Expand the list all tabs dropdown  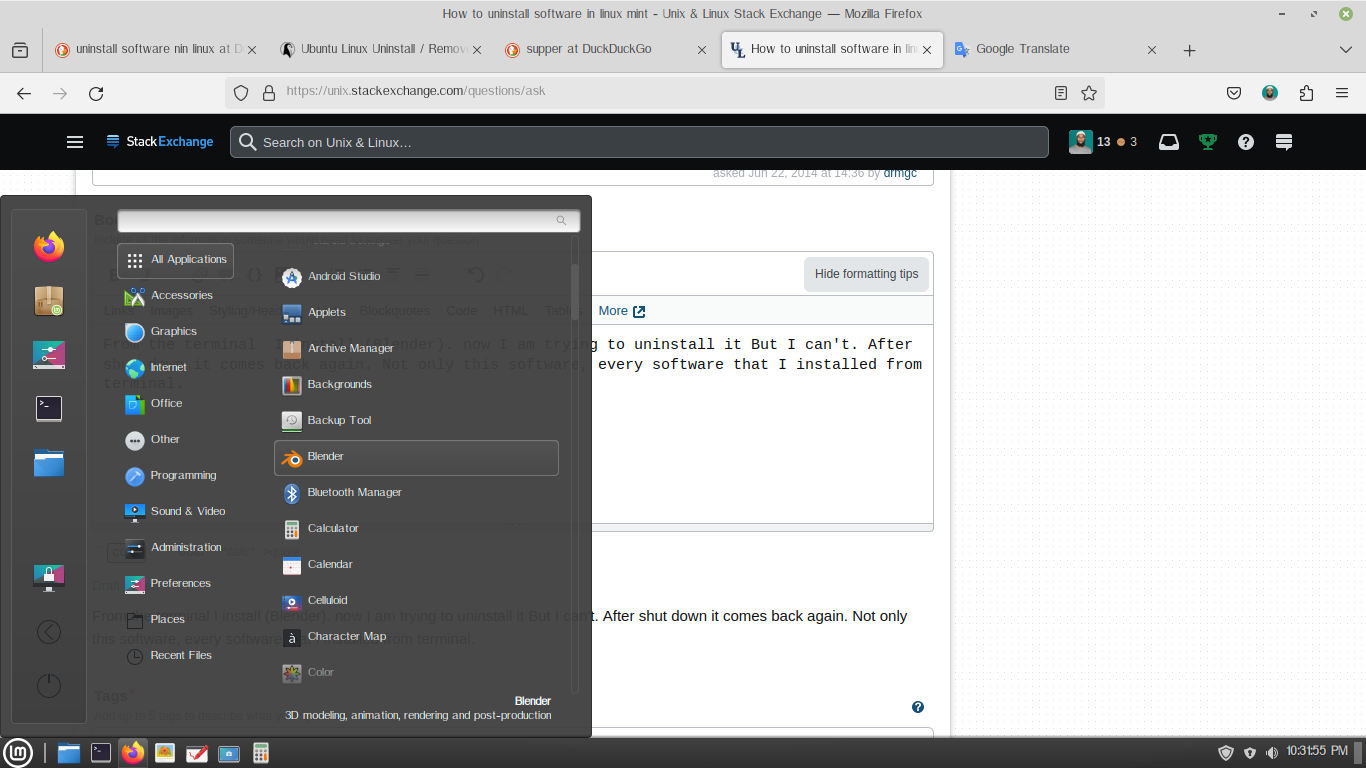[x=1345, y=50]
